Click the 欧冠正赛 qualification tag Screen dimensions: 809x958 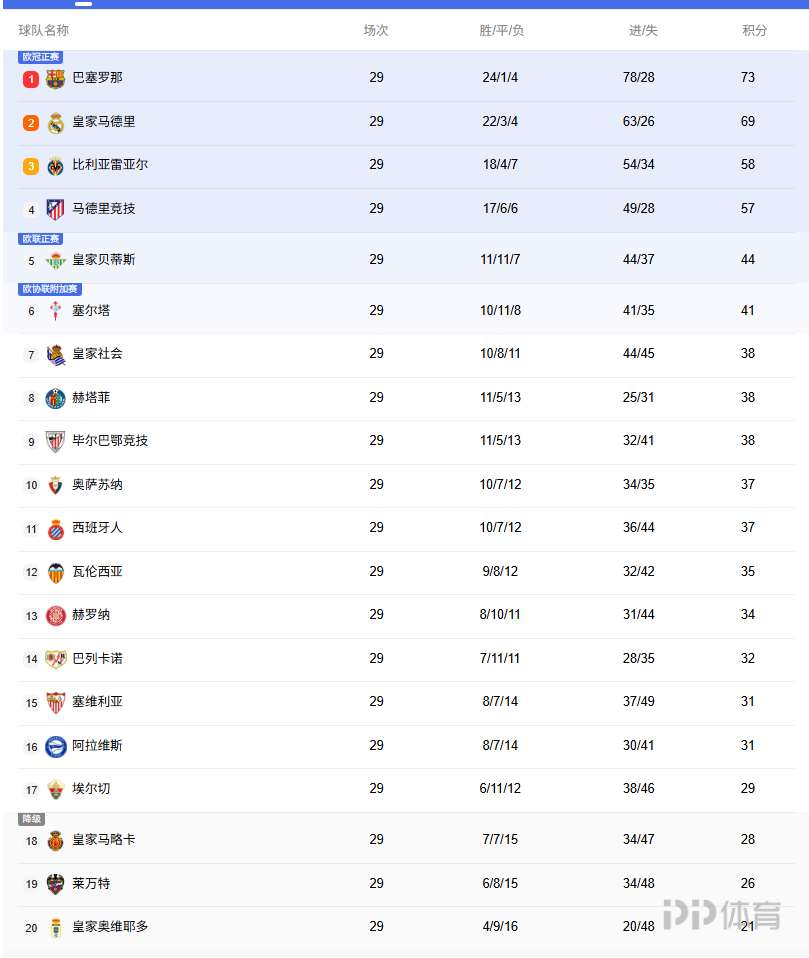41,57
